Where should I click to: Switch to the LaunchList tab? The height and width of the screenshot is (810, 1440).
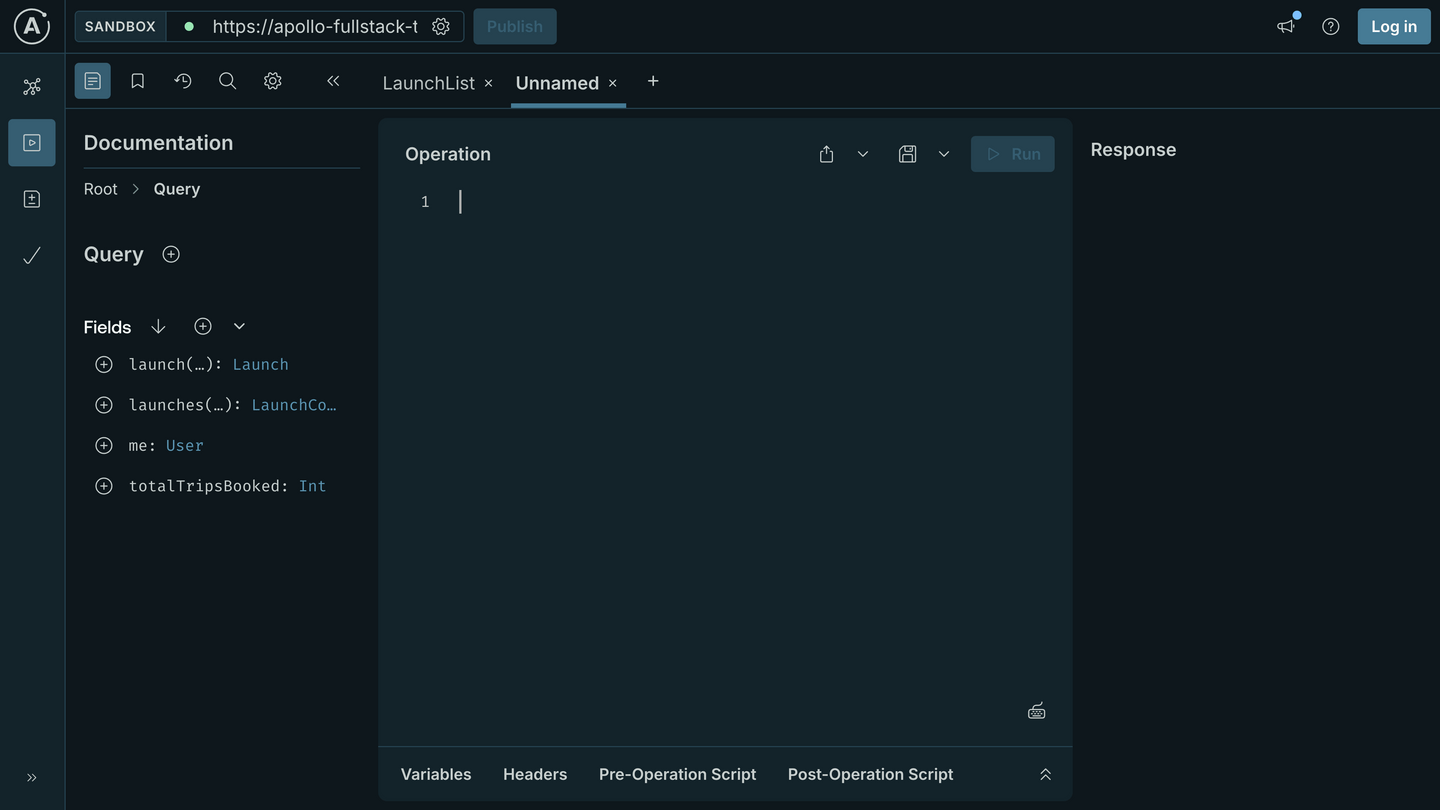click(x=428, y=83)
